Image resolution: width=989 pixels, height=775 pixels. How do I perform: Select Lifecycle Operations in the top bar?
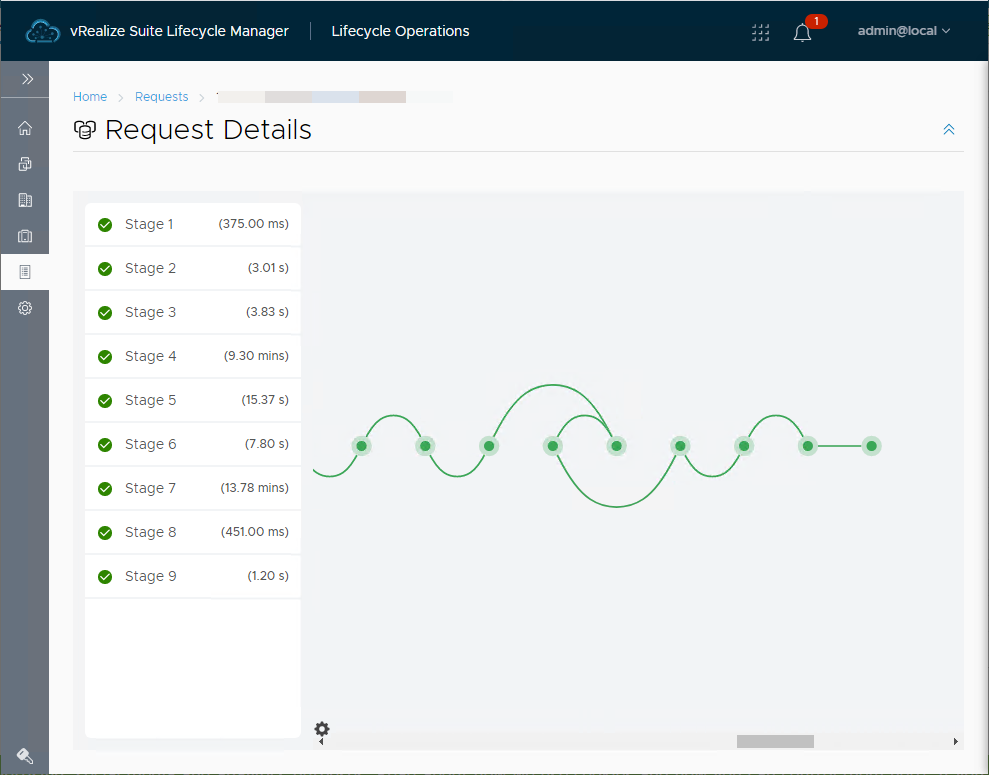click(400, 31)
